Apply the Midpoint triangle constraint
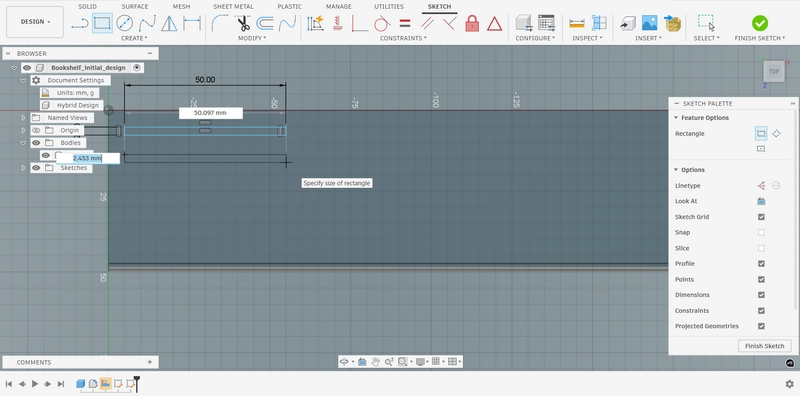 coord(494,23)
